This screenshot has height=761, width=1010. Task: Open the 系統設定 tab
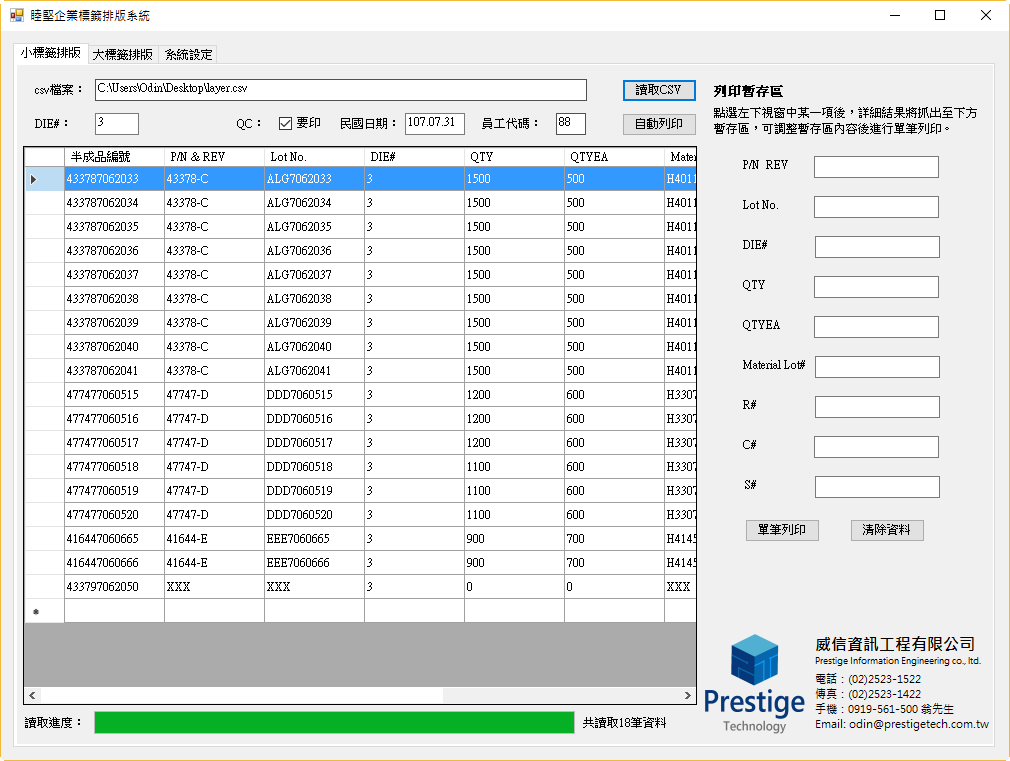tap(188, 55)
